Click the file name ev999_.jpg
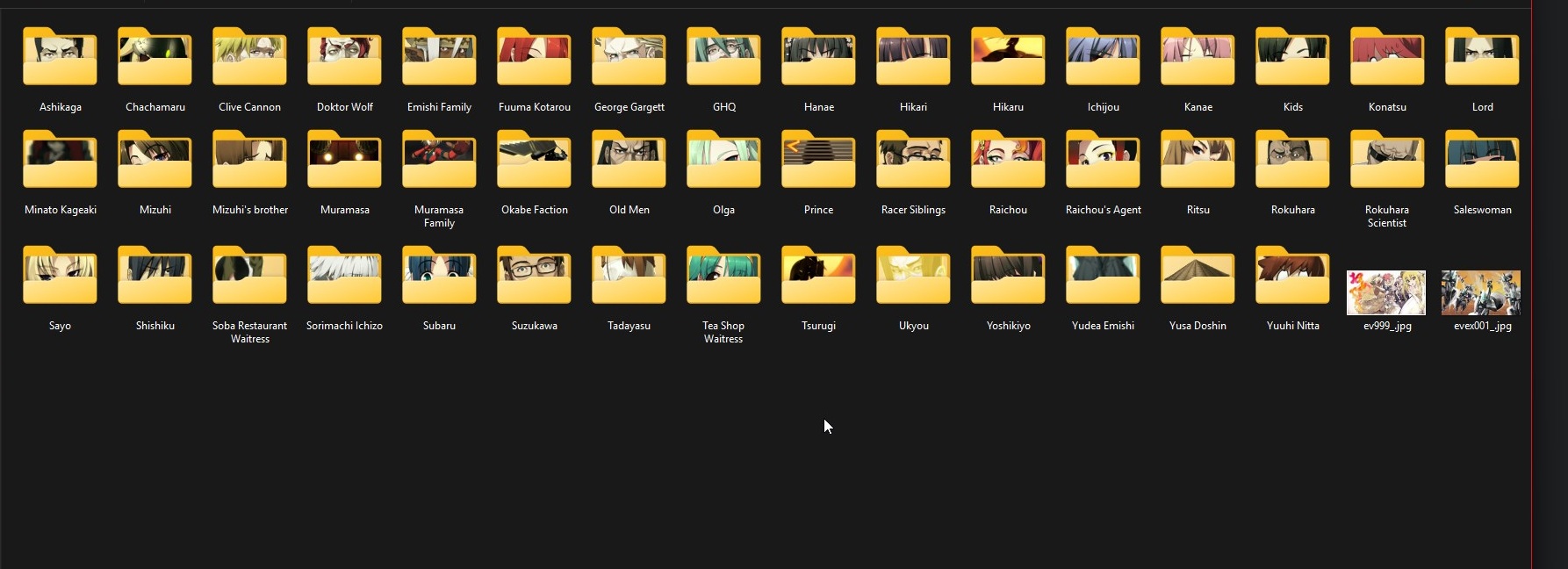 tap(1387, 326)
